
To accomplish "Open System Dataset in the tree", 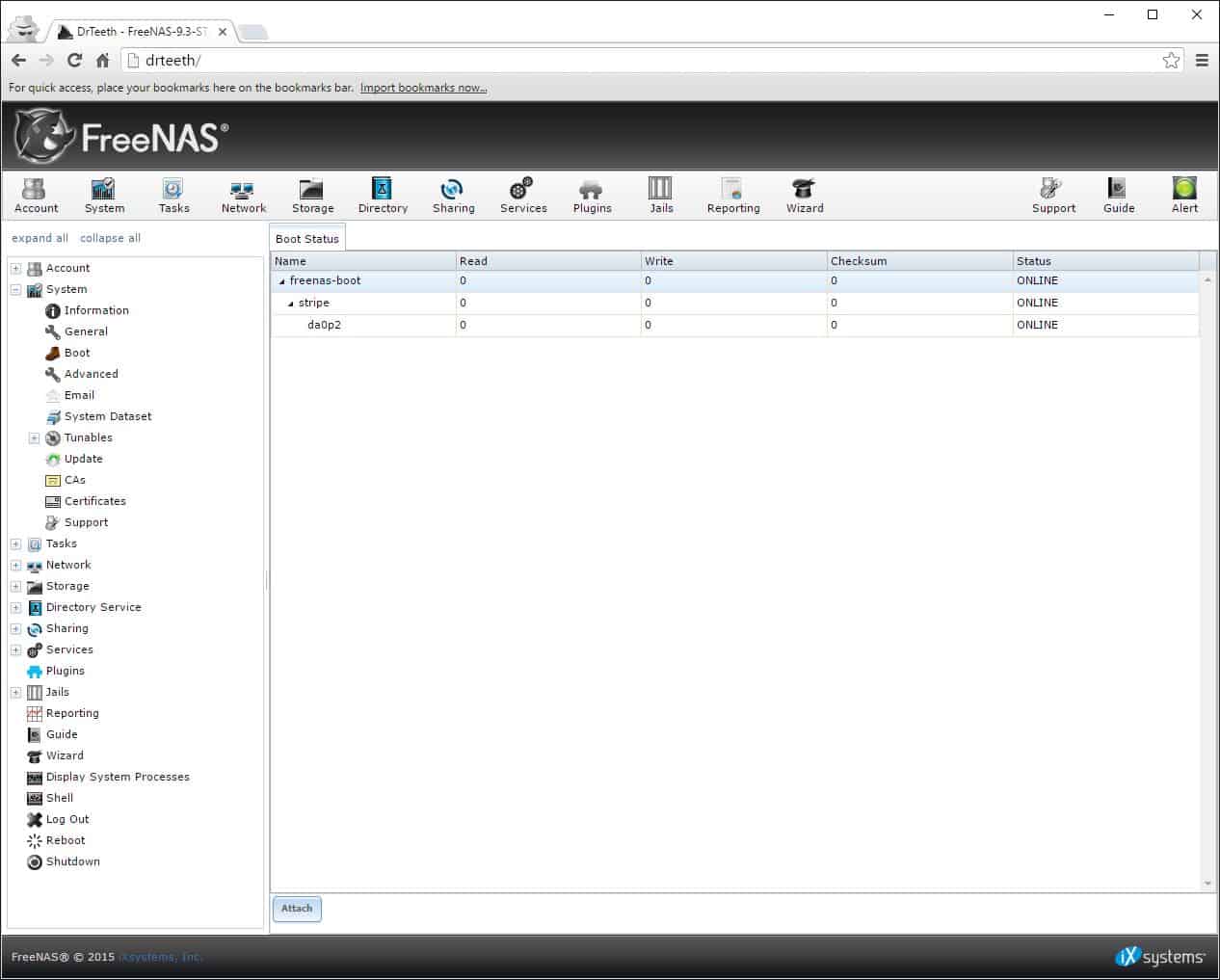I will [98, 416].
